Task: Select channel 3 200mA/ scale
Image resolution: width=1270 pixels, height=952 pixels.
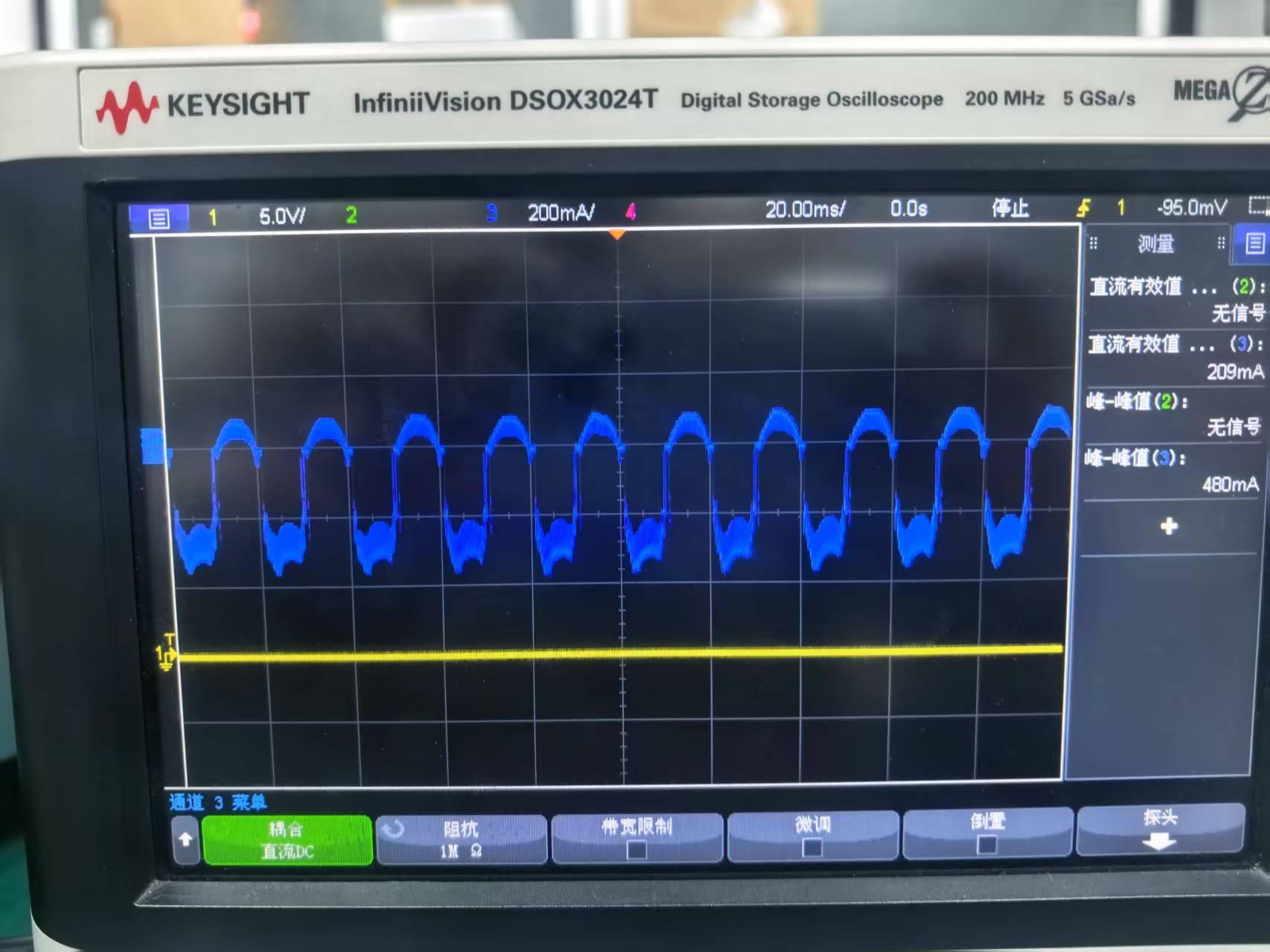Action: click(x=561, y=213)
